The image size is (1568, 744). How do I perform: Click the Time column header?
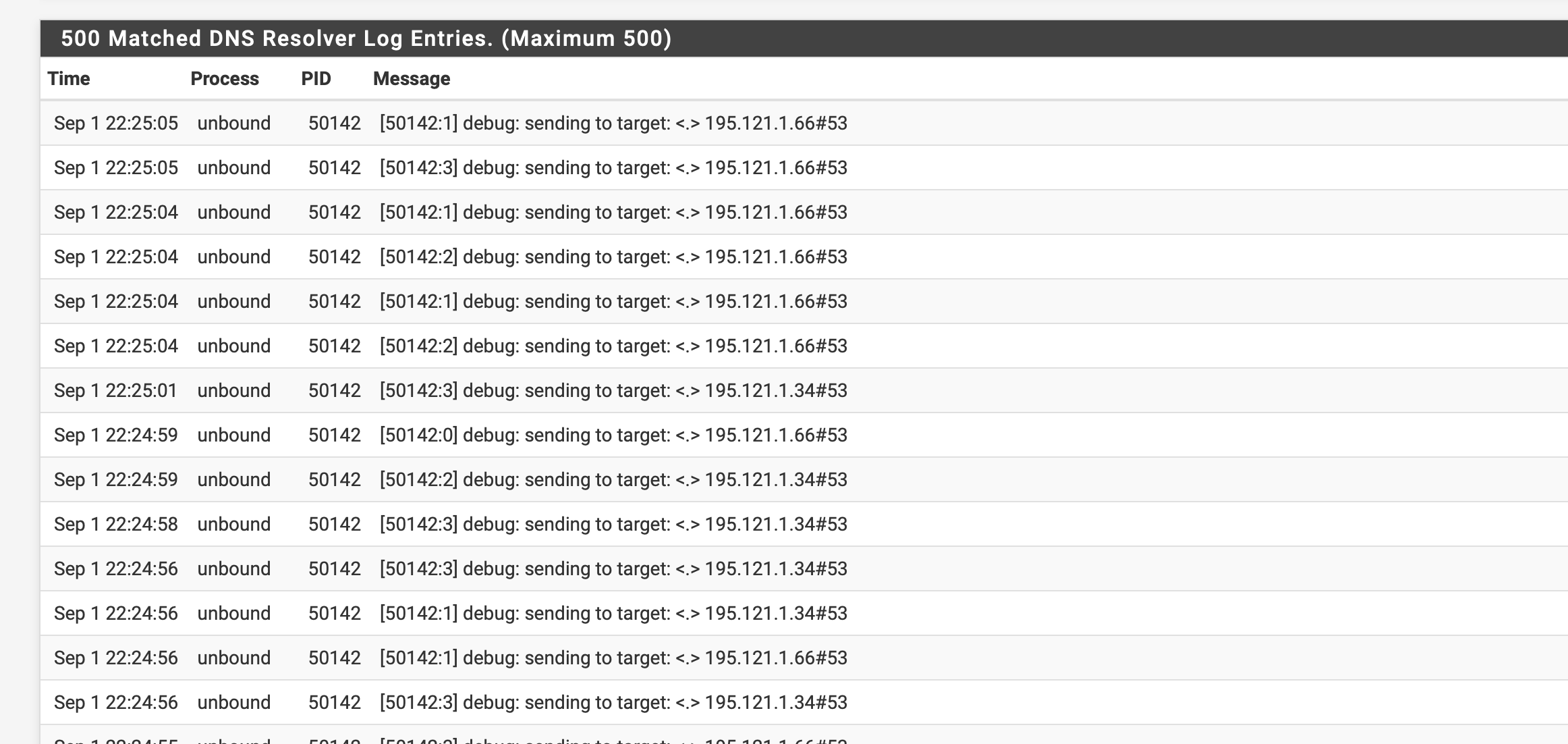pos(68,79)
